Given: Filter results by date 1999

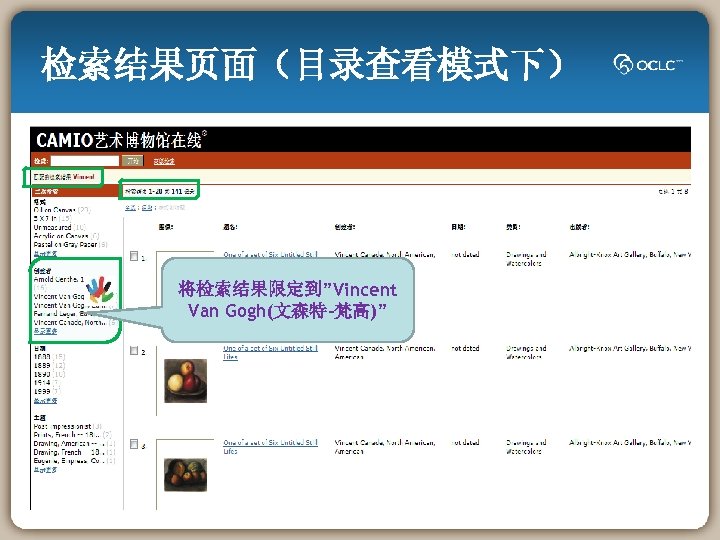Looking at the screenshot, I should pyautogui.click(x=42, y=391).
